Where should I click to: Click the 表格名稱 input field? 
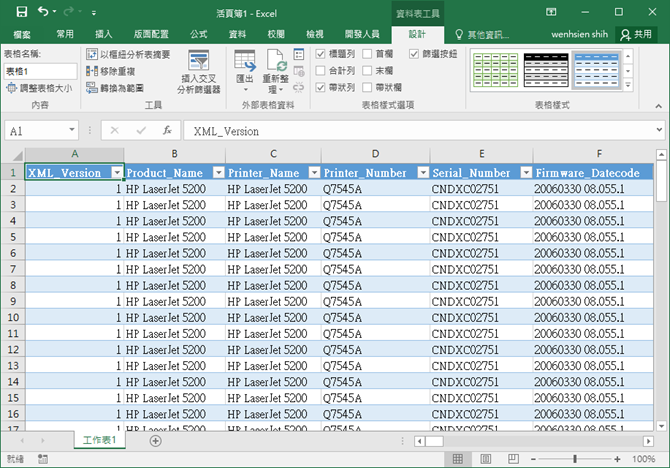tap(41, 71)
